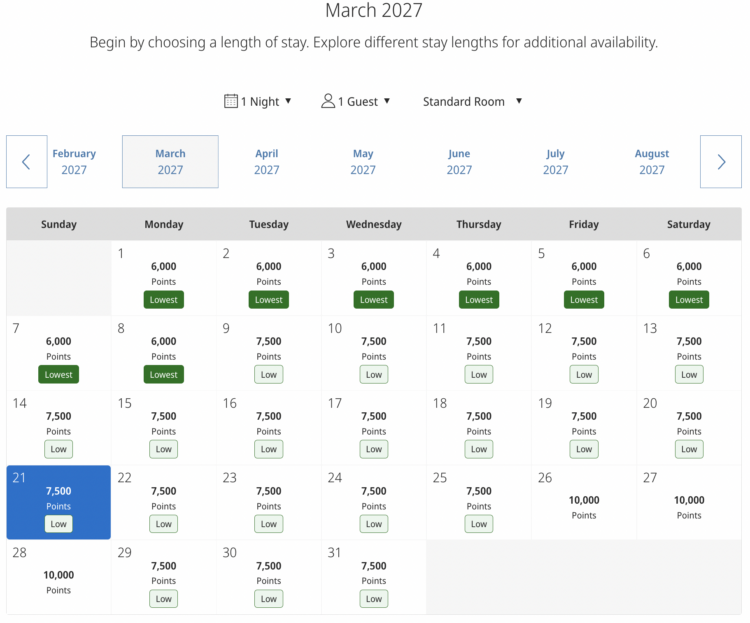Choose March 10 date cell
This screenshot has width=750, height=623.
click(x=374, y=353)
